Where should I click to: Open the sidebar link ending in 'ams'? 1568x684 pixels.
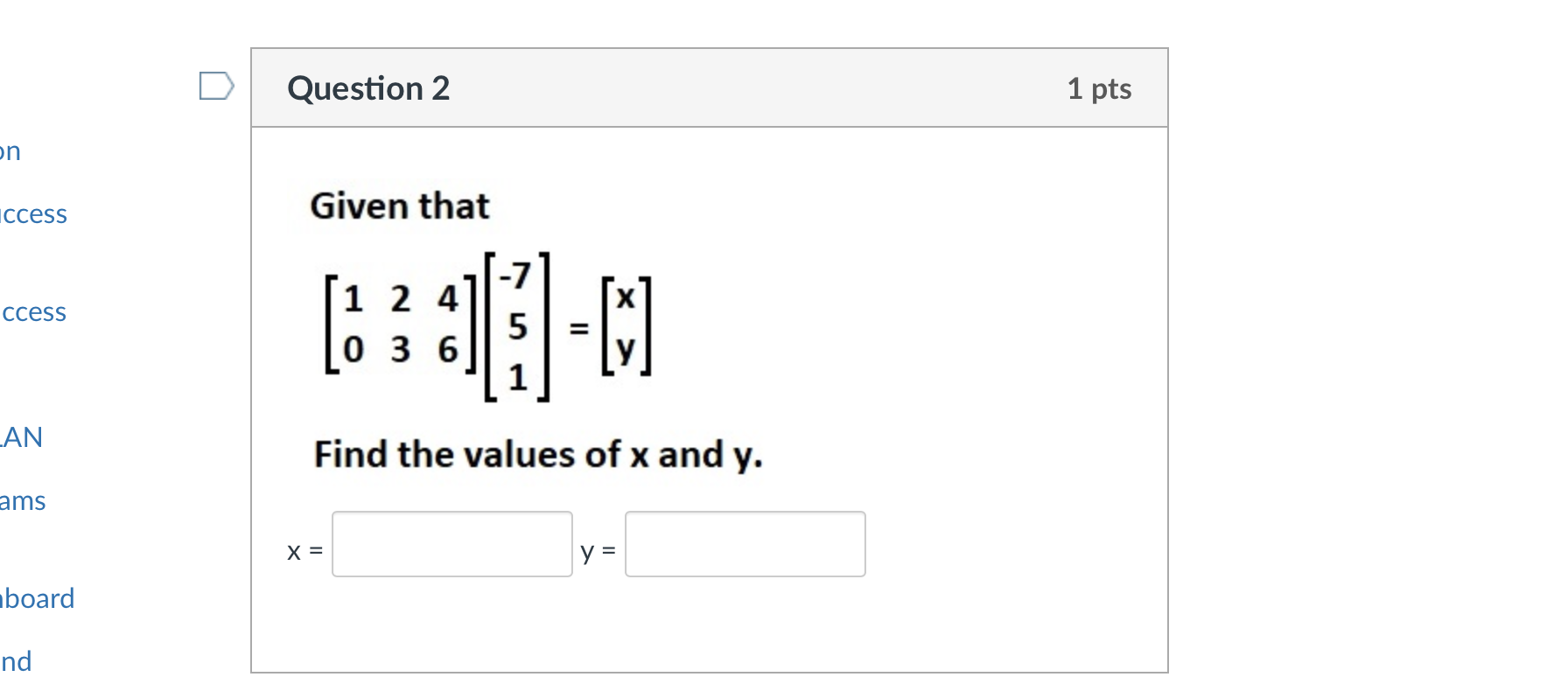click(x=24, y=500)
